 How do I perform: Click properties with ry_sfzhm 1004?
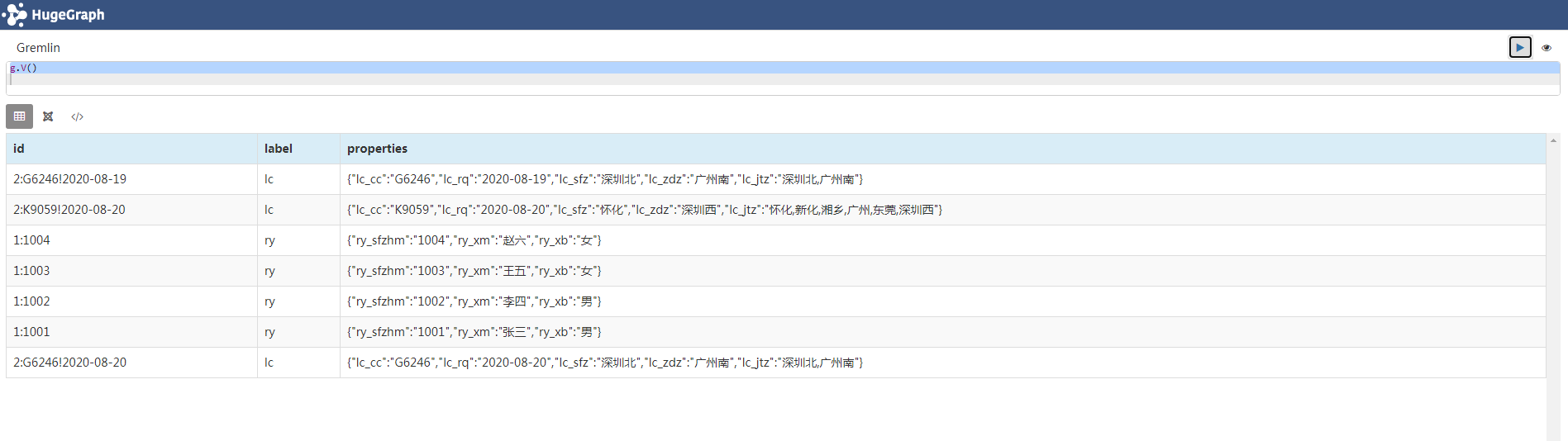coord(942,240)
